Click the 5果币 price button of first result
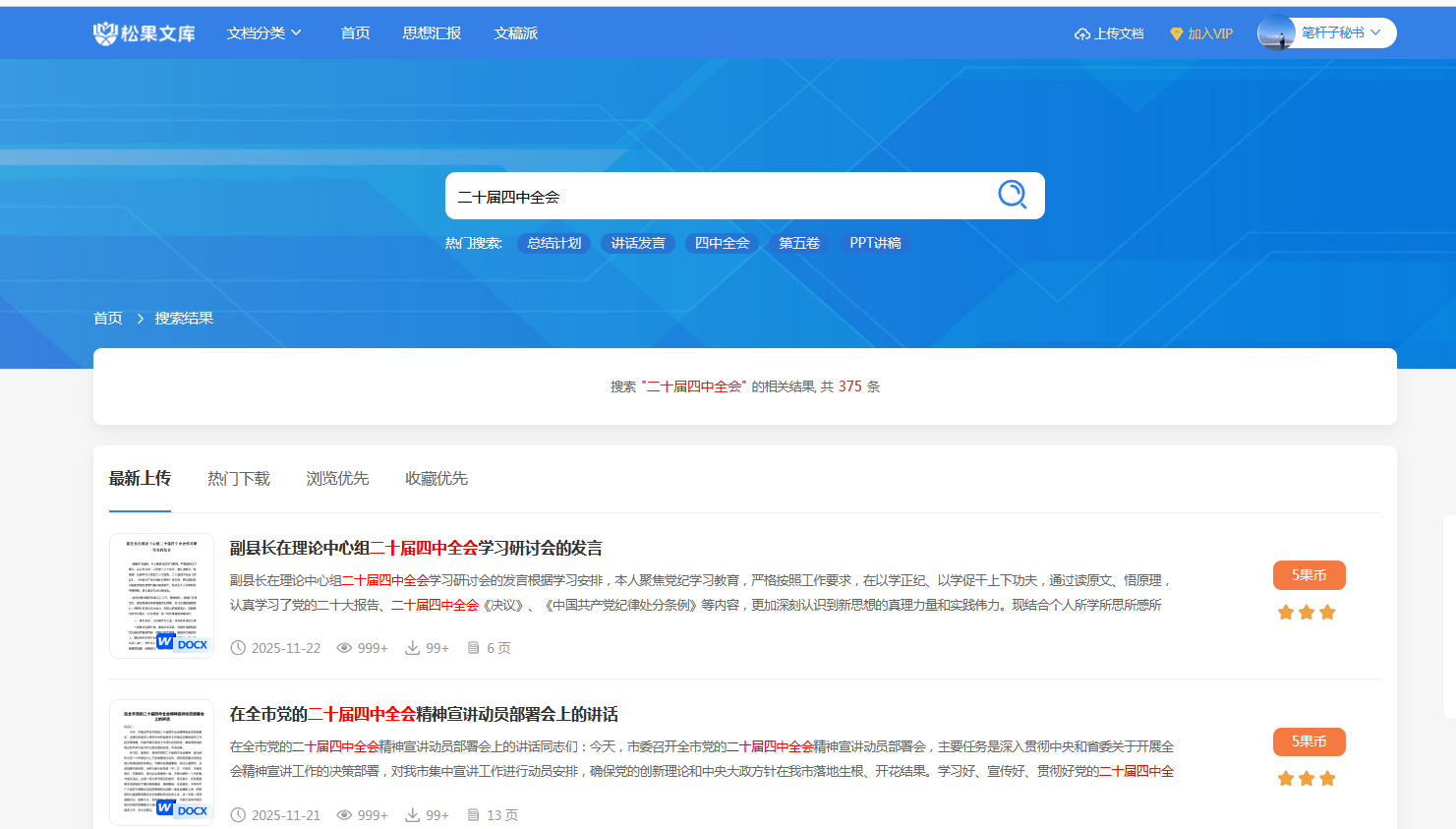 point(1309,575)
